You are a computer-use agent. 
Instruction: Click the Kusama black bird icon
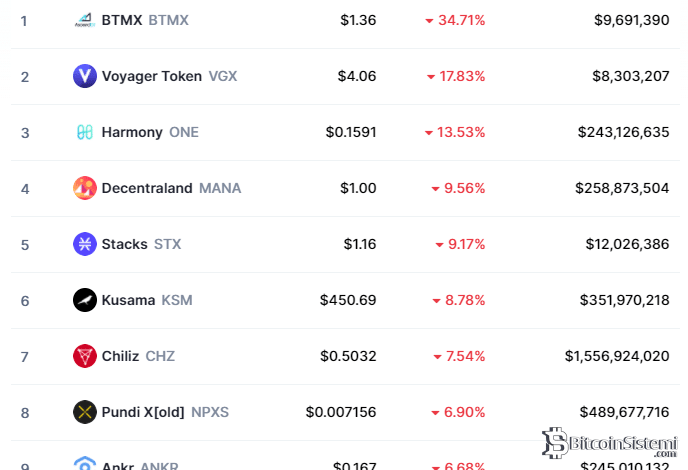pos(85,300)
